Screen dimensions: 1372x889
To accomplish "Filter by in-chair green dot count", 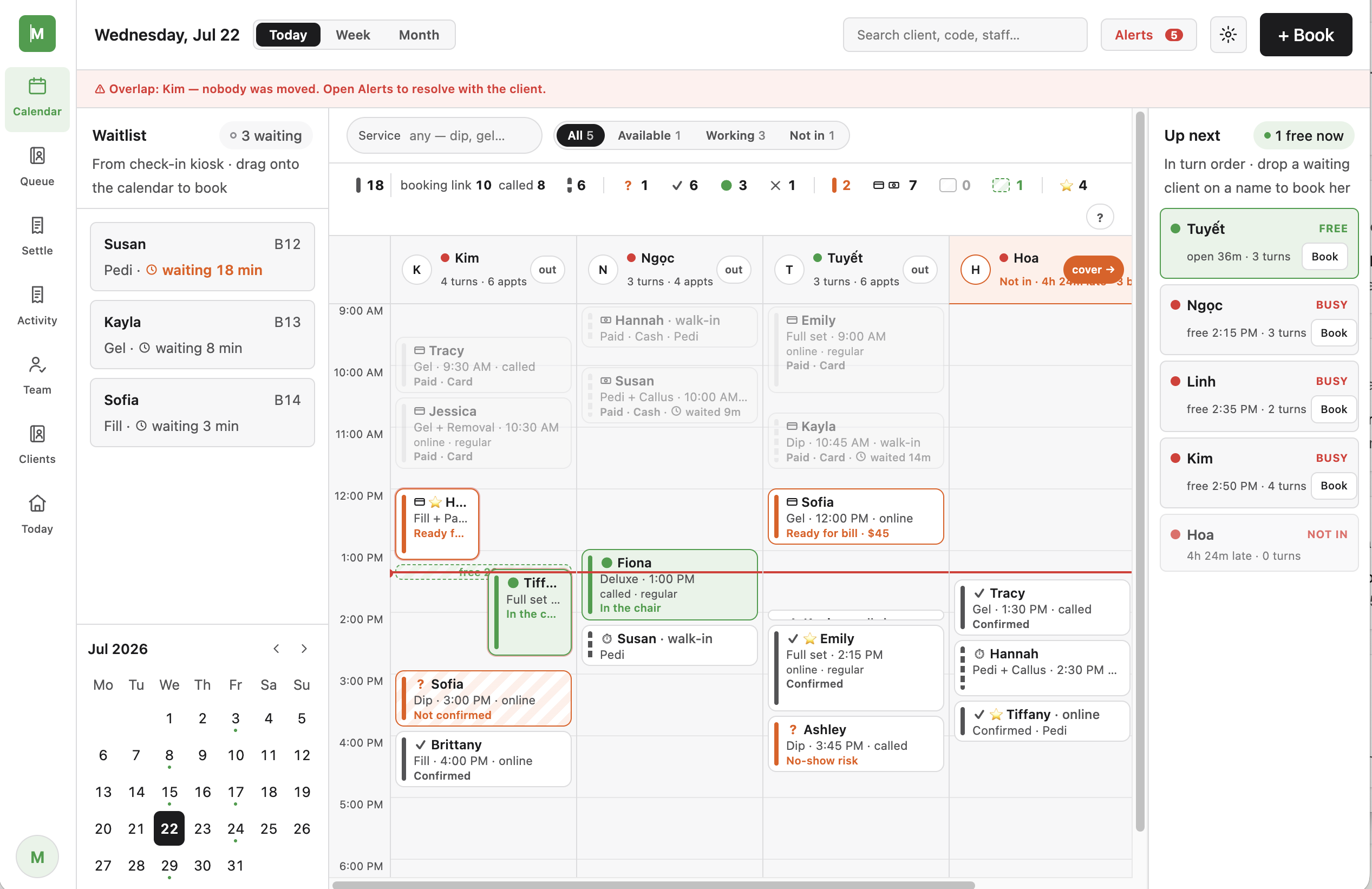I will click(734, 185).
